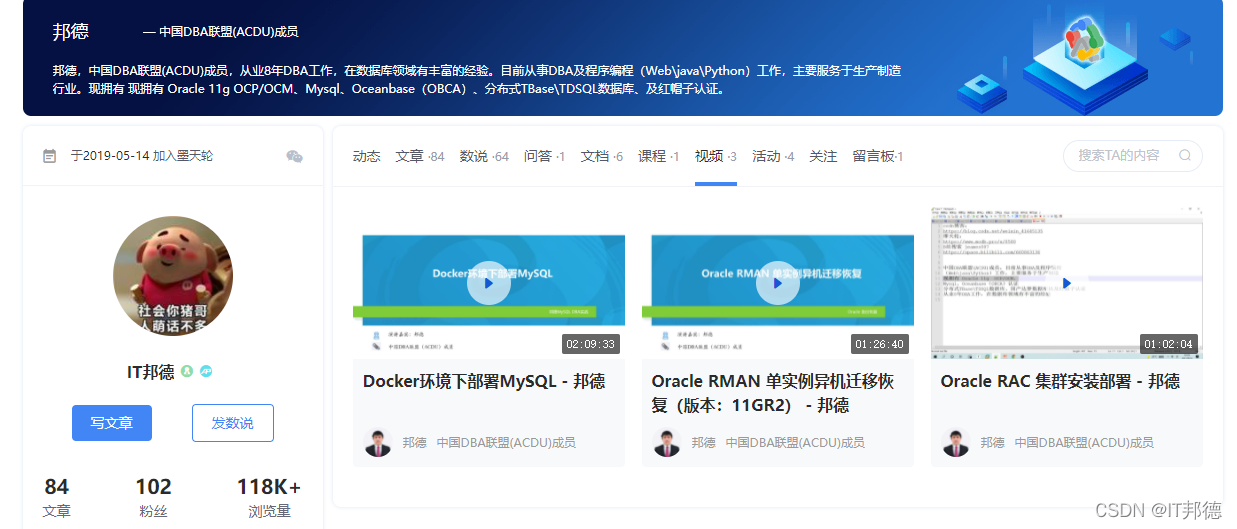Play the Oracle RMAN 单实例异机迁移恢复 video
Image resolution: width=1237 pixels, height=529 pixels.
point(777,282)
